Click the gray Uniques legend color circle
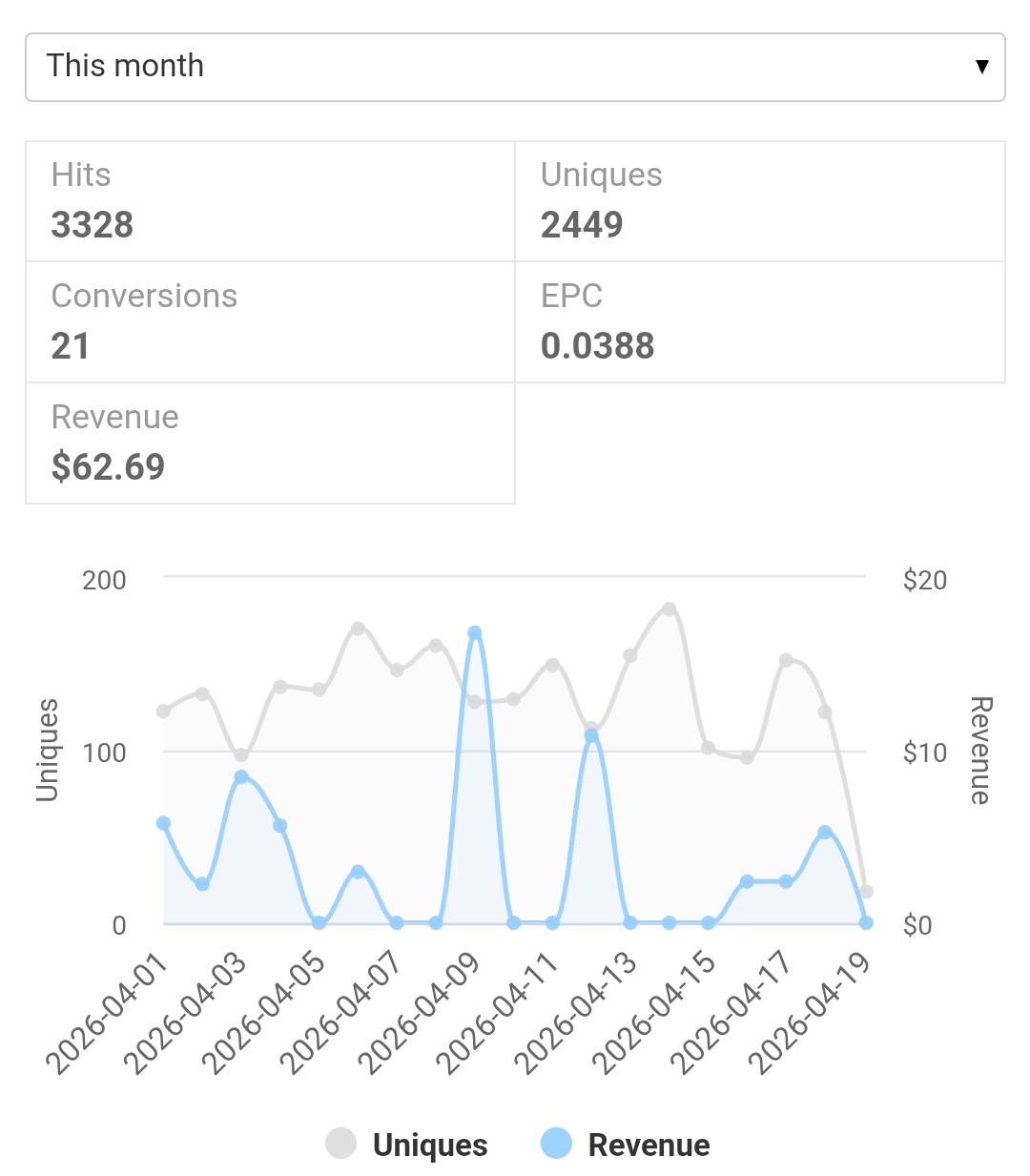The width and height of the screenshot is (1030, 1176). point(341,1143)
